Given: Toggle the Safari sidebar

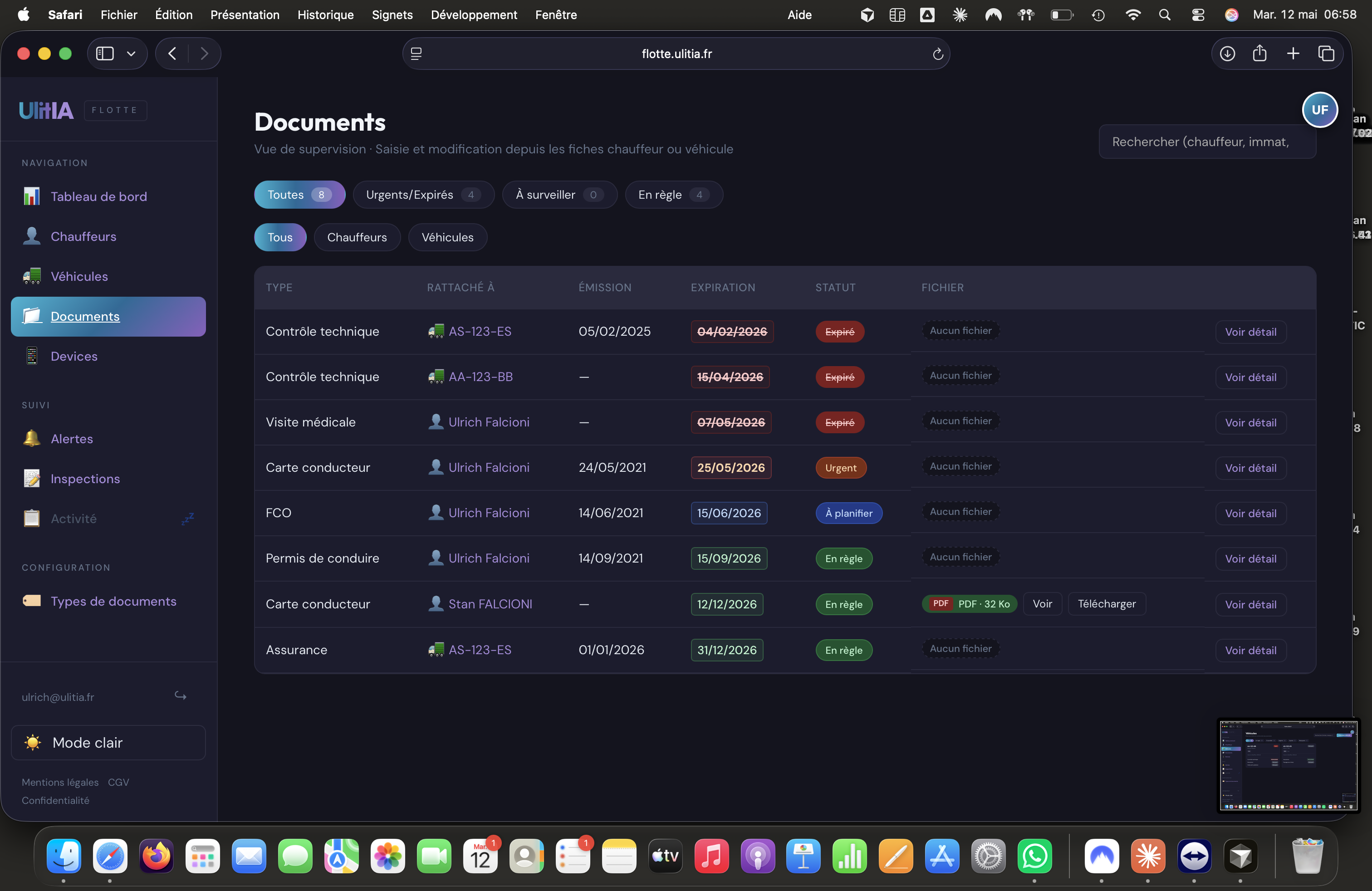Looking at the screenshot, I should tap(105, 54).
